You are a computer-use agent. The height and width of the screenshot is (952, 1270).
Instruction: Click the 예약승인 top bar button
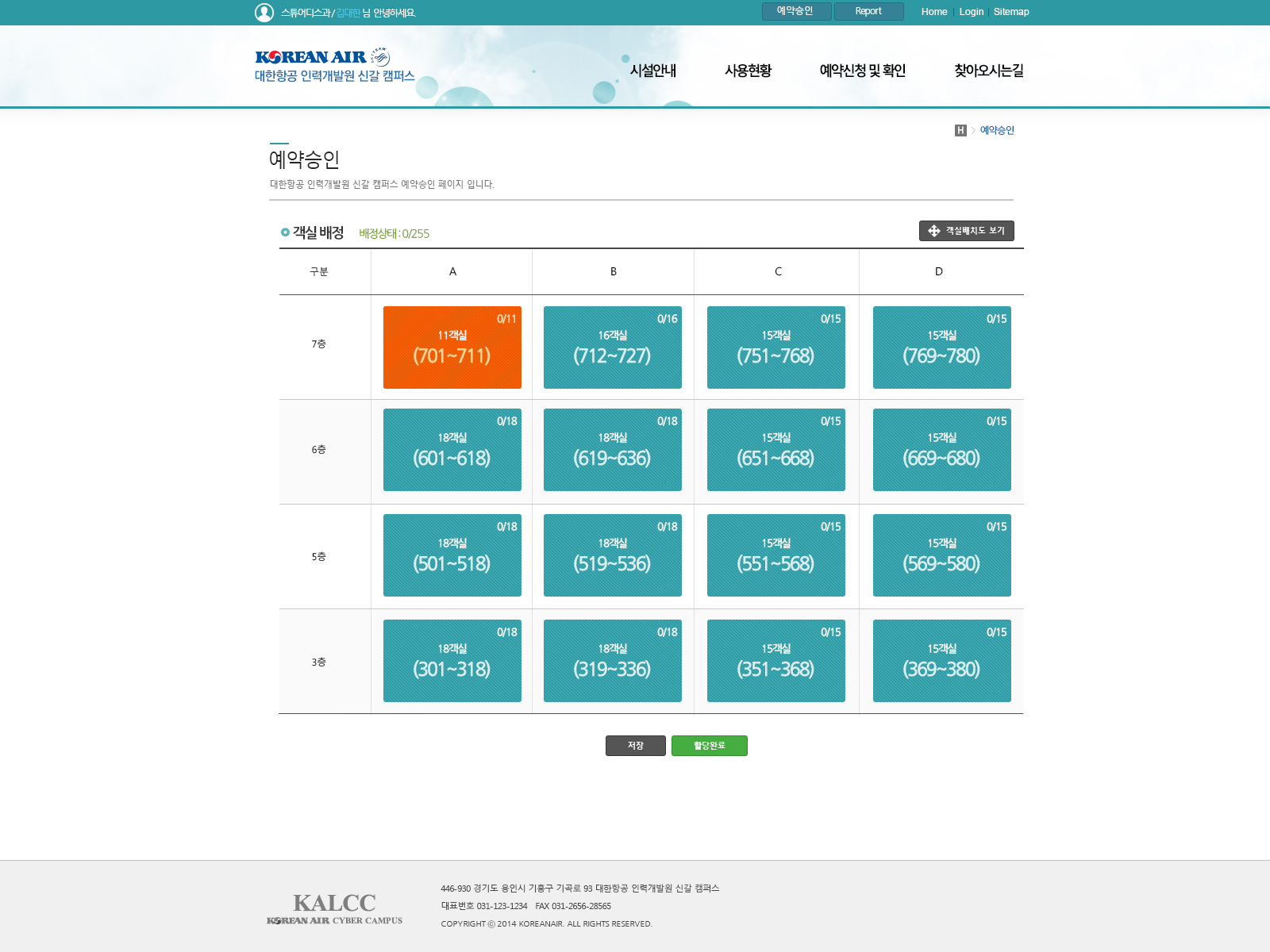pyautogui.click(x=796, y=11)
